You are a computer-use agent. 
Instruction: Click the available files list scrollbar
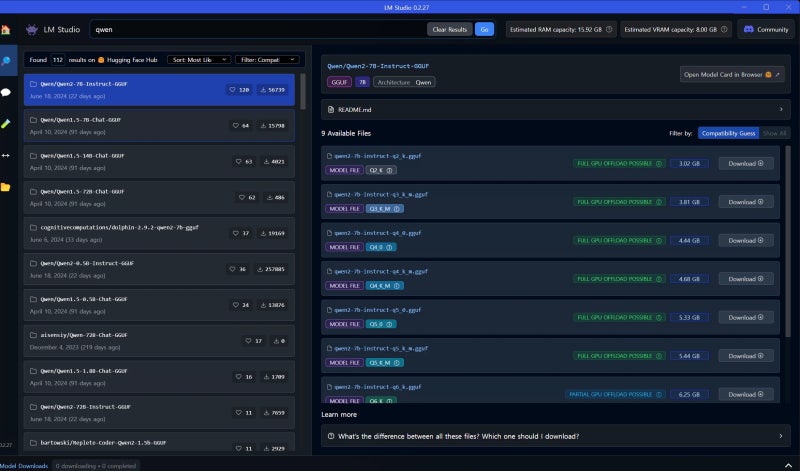(x=789, y=240)
